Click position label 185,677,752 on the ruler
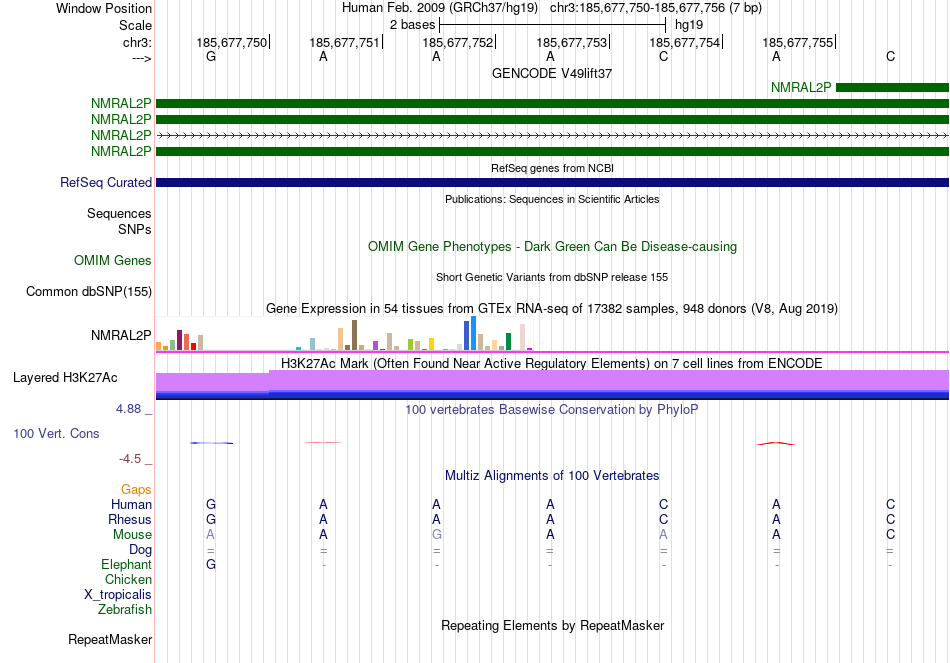Screen dimensions: 950x663 pos(457,42)
